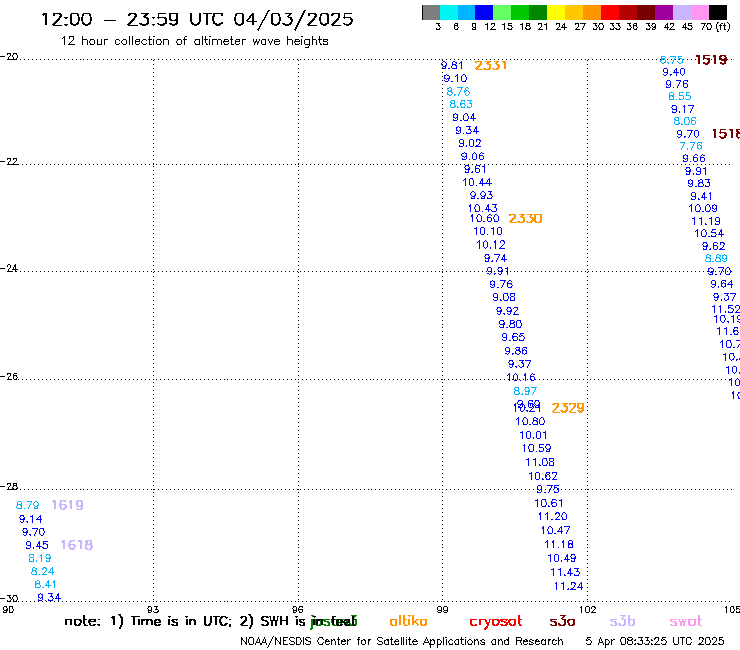
Task: Click the latitude axis label -28
Action: pos(9,487)
